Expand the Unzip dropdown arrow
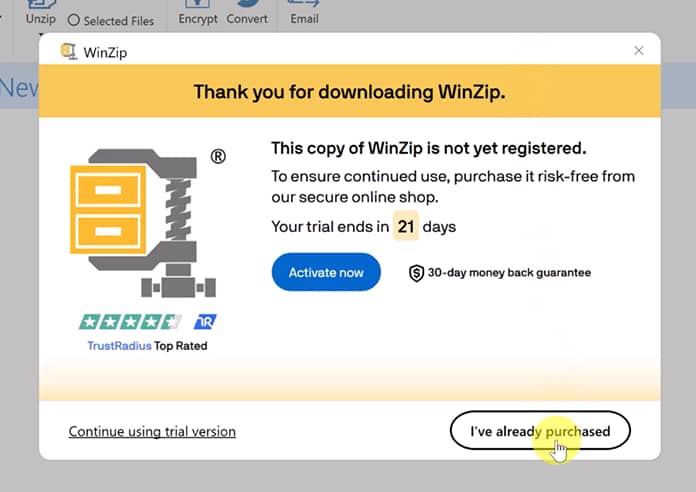The height and width of the screenshot is (492, 696). [x=41, y=33]
